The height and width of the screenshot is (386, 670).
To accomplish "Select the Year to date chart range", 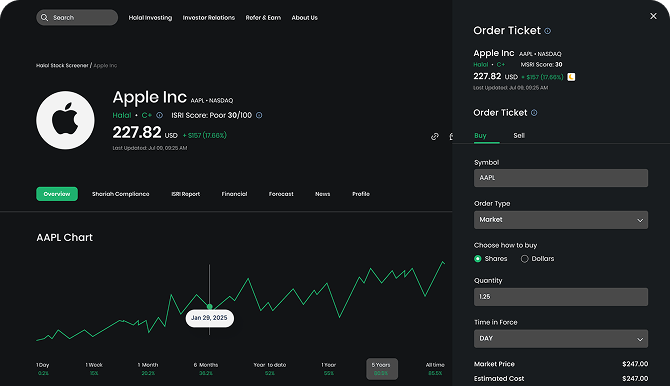I will (270, 368).
